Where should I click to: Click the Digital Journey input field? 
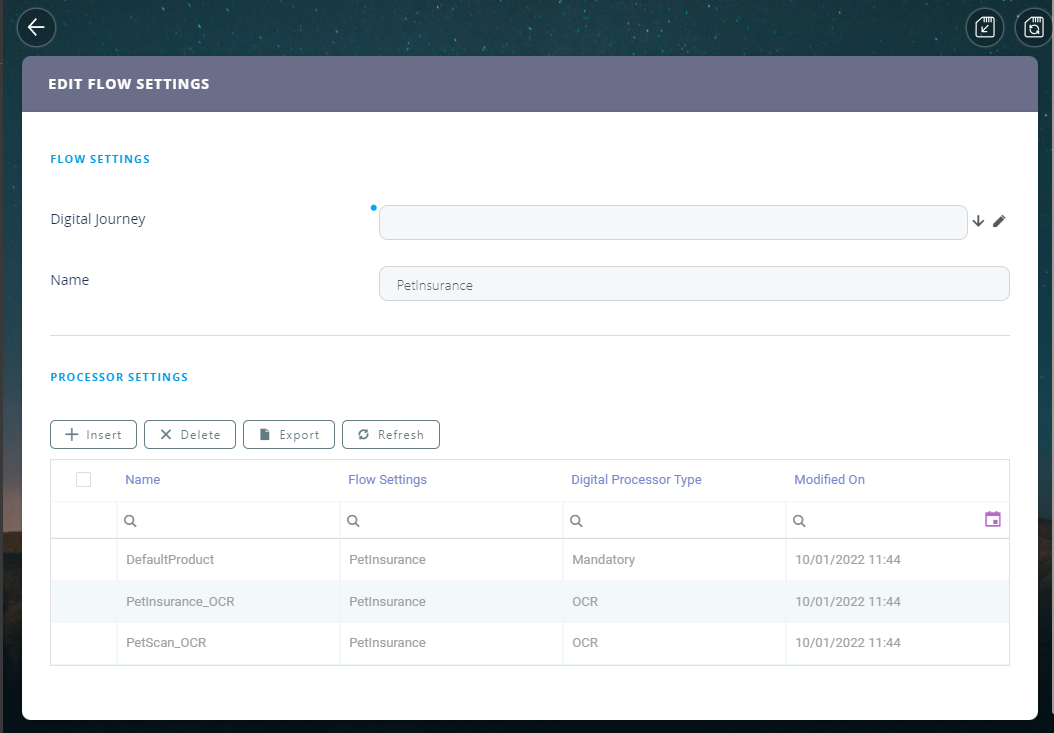672,222
